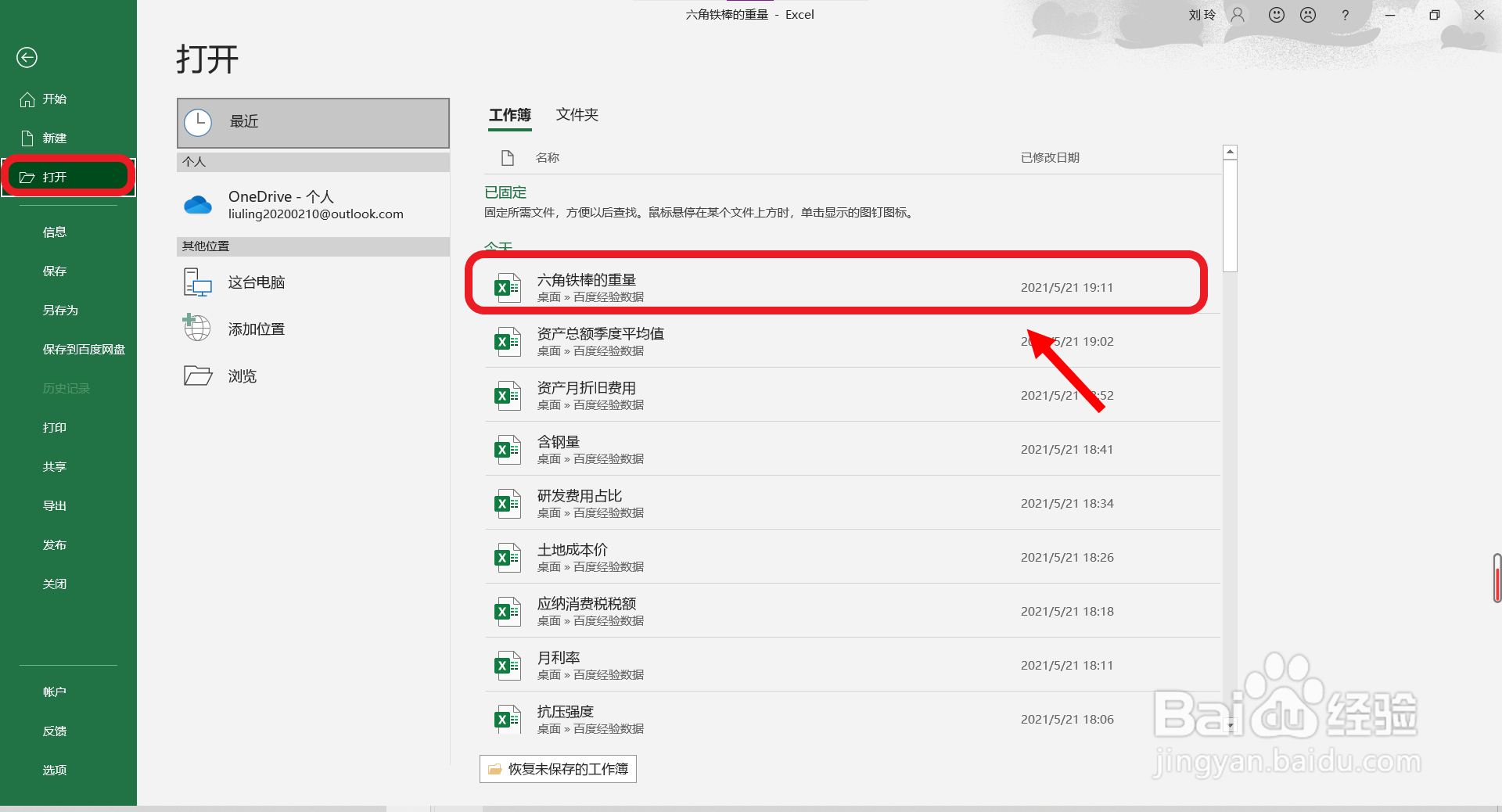
Task: Click the file list scrollbar down arrow
Action: click(x=1230, y=726)
